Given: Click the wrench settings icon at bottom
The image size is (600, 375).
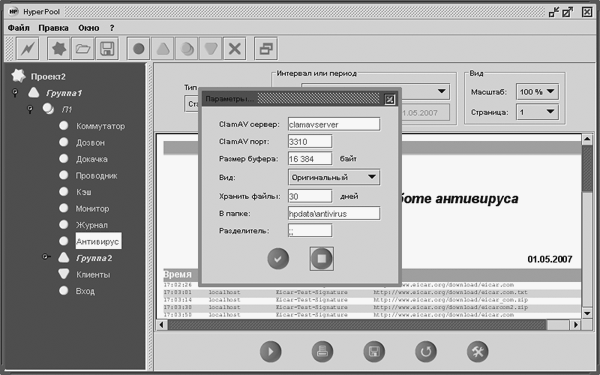Looking at the screenshot, I should pyautogui.click(x=478, y=351).
